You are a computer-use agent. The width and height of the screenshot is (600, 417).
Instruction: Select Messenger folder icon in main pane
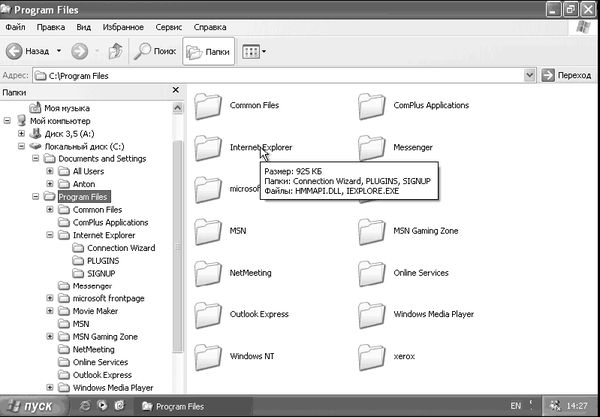372,148
